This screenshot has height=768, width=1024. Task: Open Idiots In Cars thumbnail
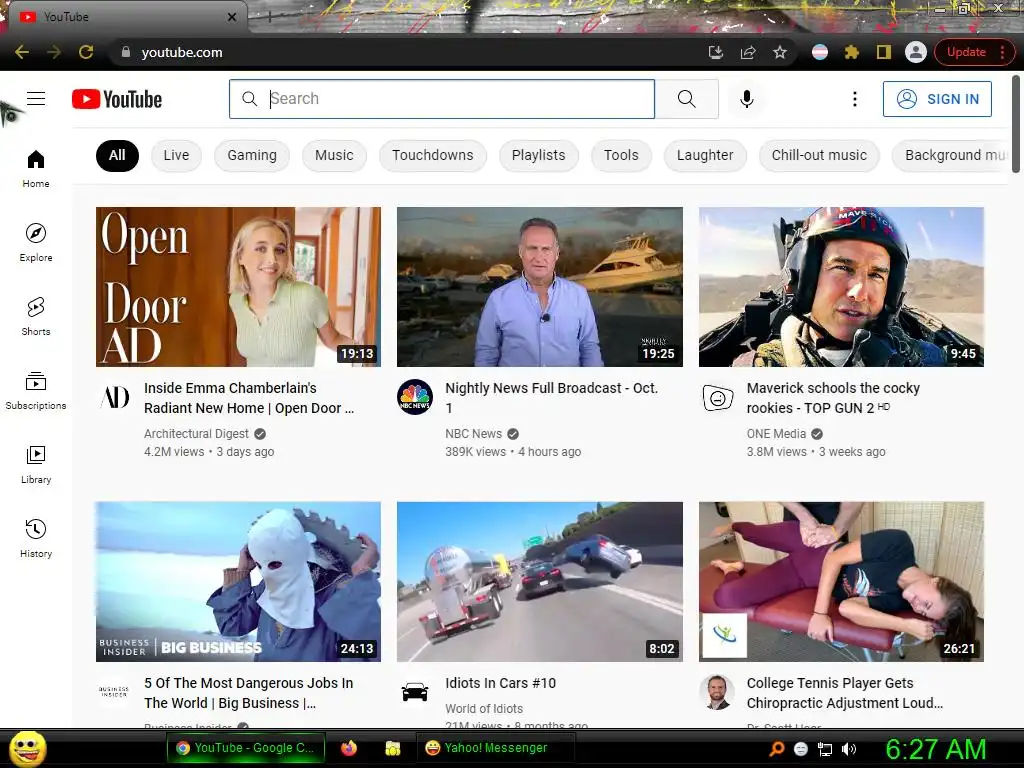pyautogui.click(x=539, y=581)
